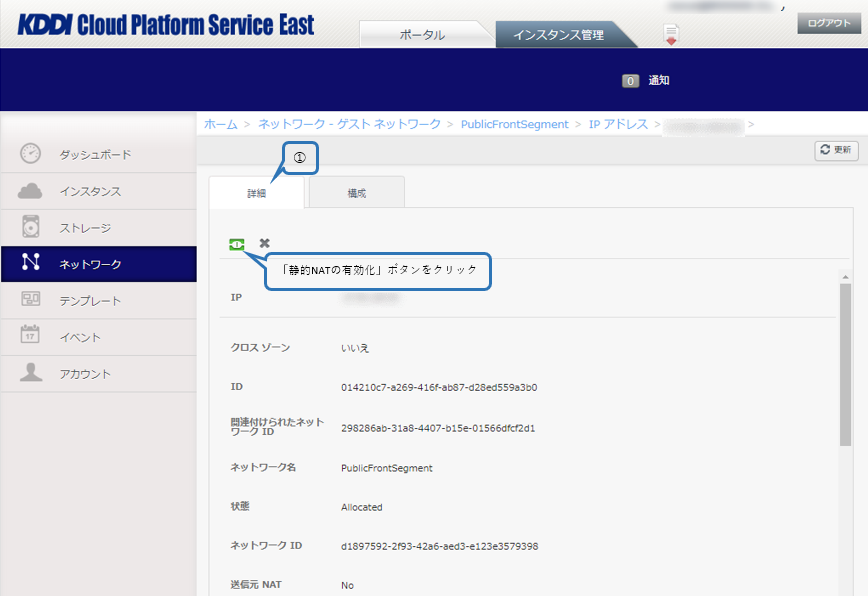
Task: Click the green Enable Static NAT icon
Action: (237, 244)
